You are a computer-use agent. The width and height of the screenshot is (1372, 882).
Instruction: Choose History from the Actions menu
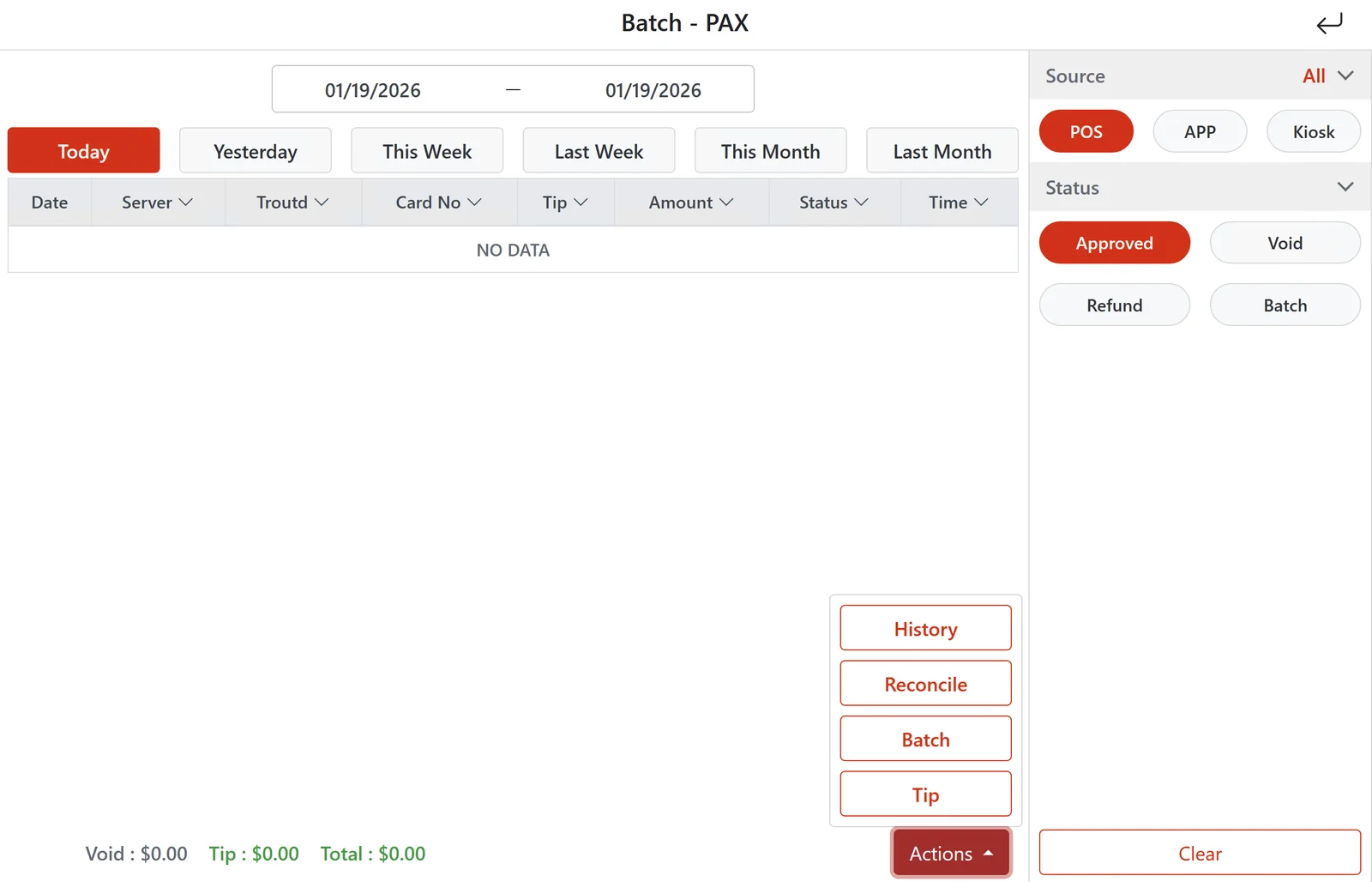click(x=926, y=628)
